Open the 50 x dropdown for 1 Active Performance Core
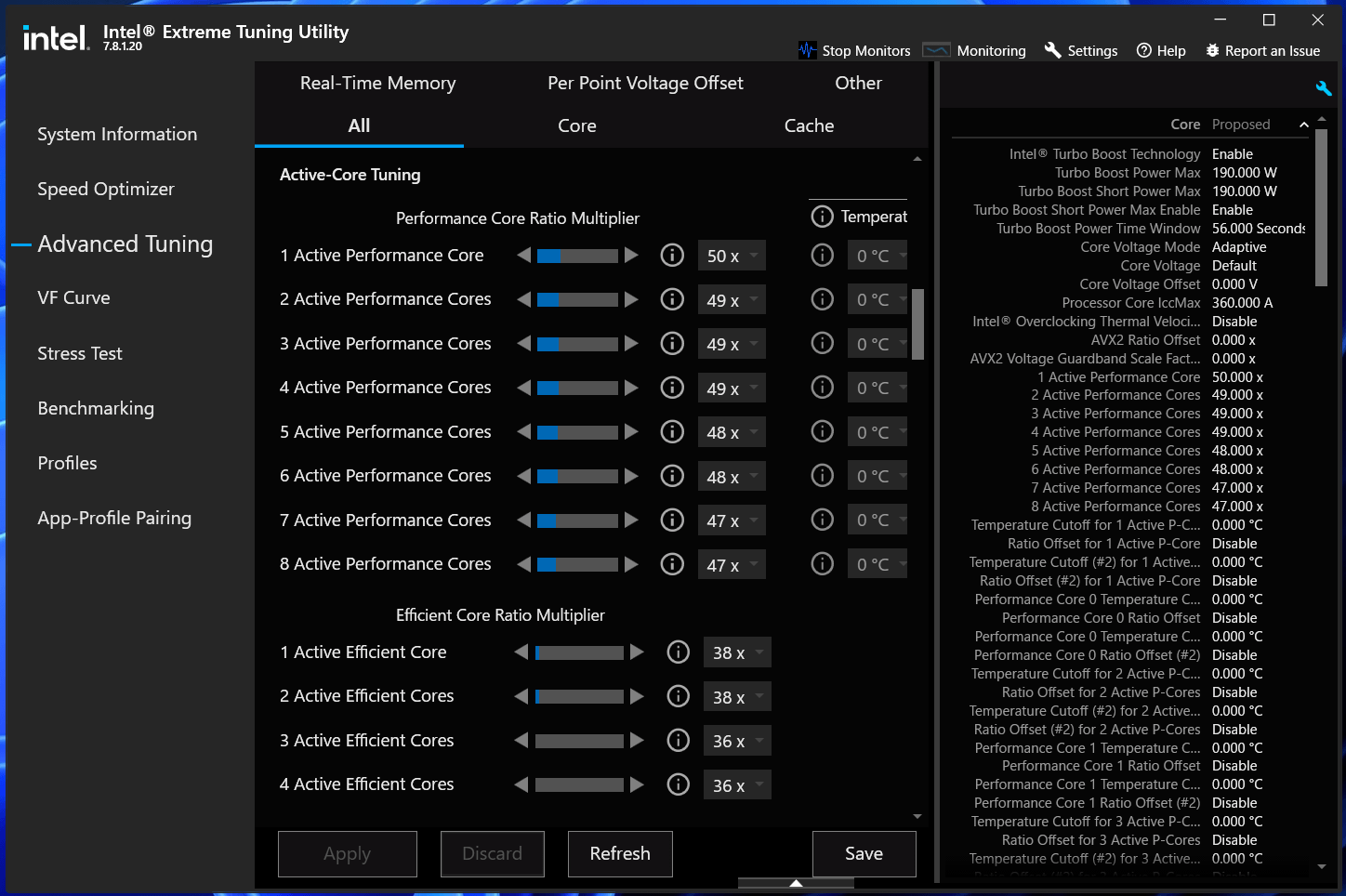Screen dimensions: 1346x896 pos(732,256)
